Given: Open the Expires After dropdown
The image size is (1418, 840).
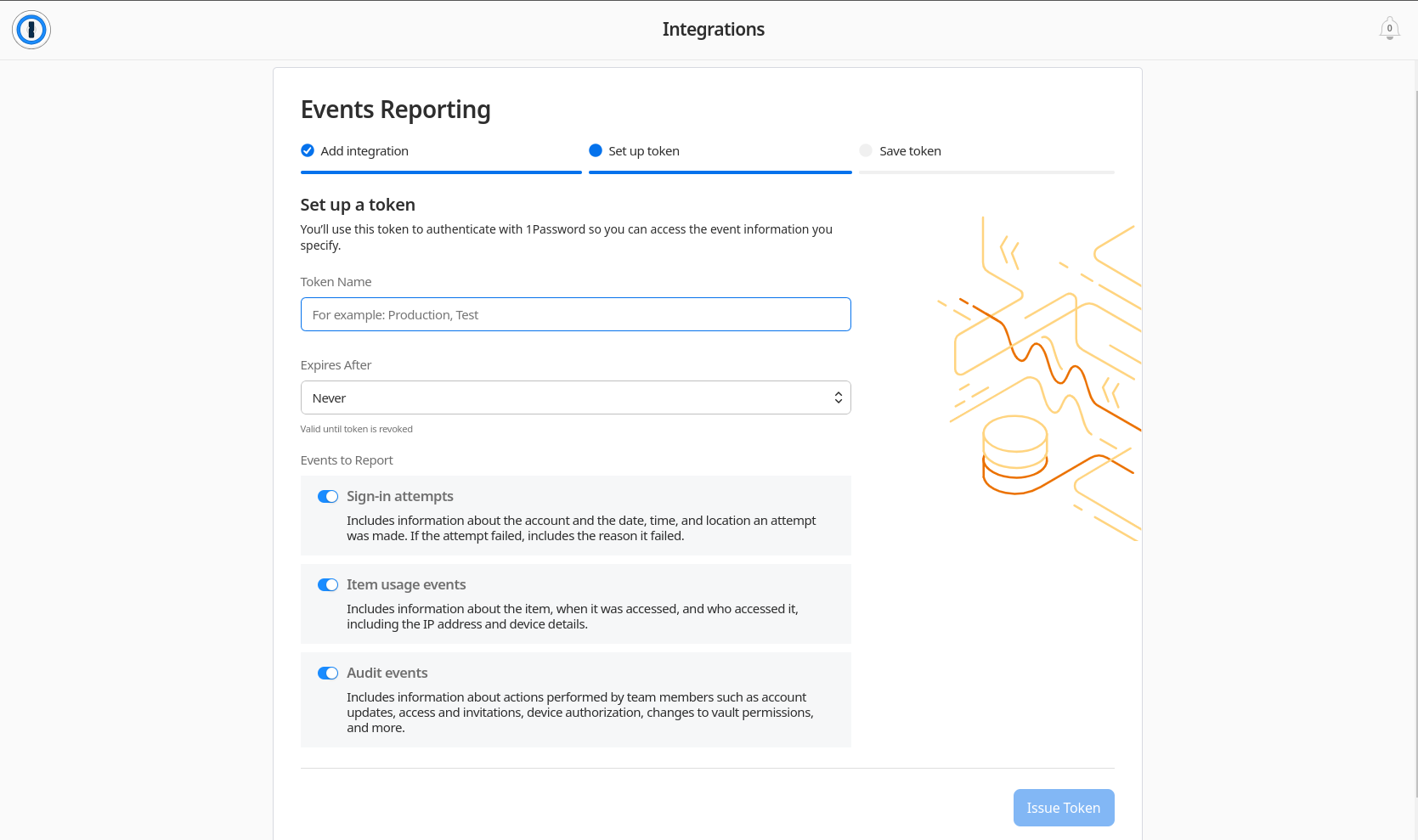Looking at the screenshot, I should pos(574,397).
